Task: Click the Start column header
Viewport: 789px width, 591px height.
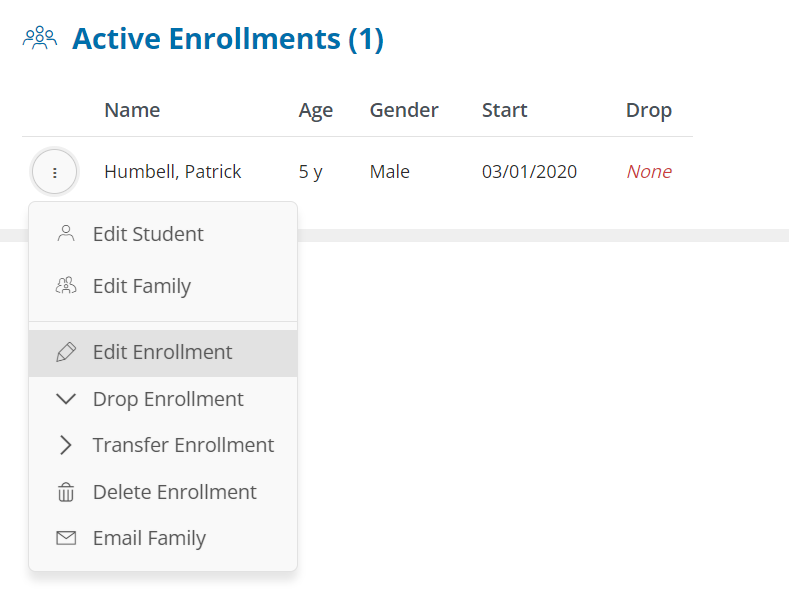Action: (x=505, y=110)
